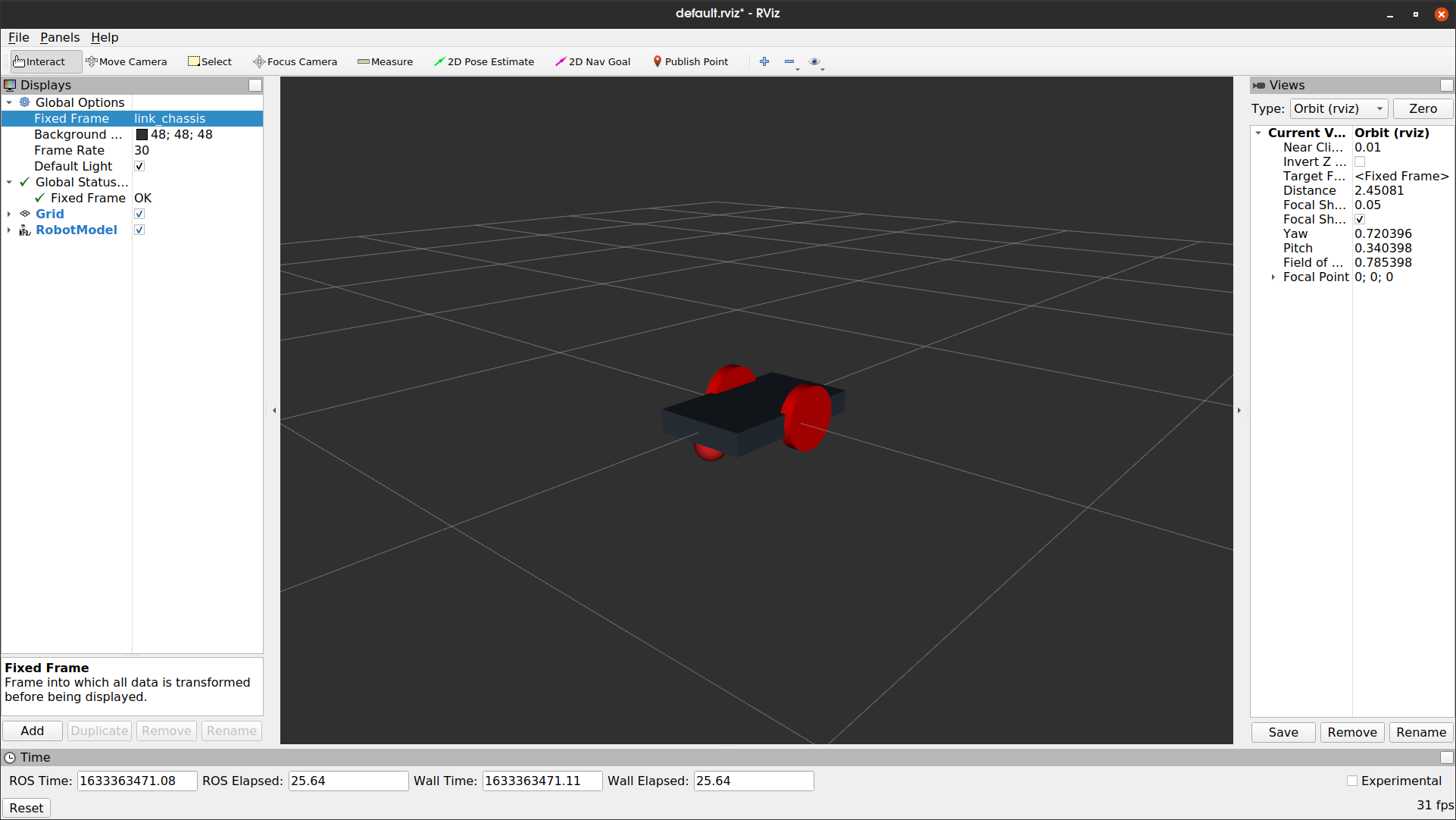
Task: Open the eye view options icon
Action: coord(814,61)
